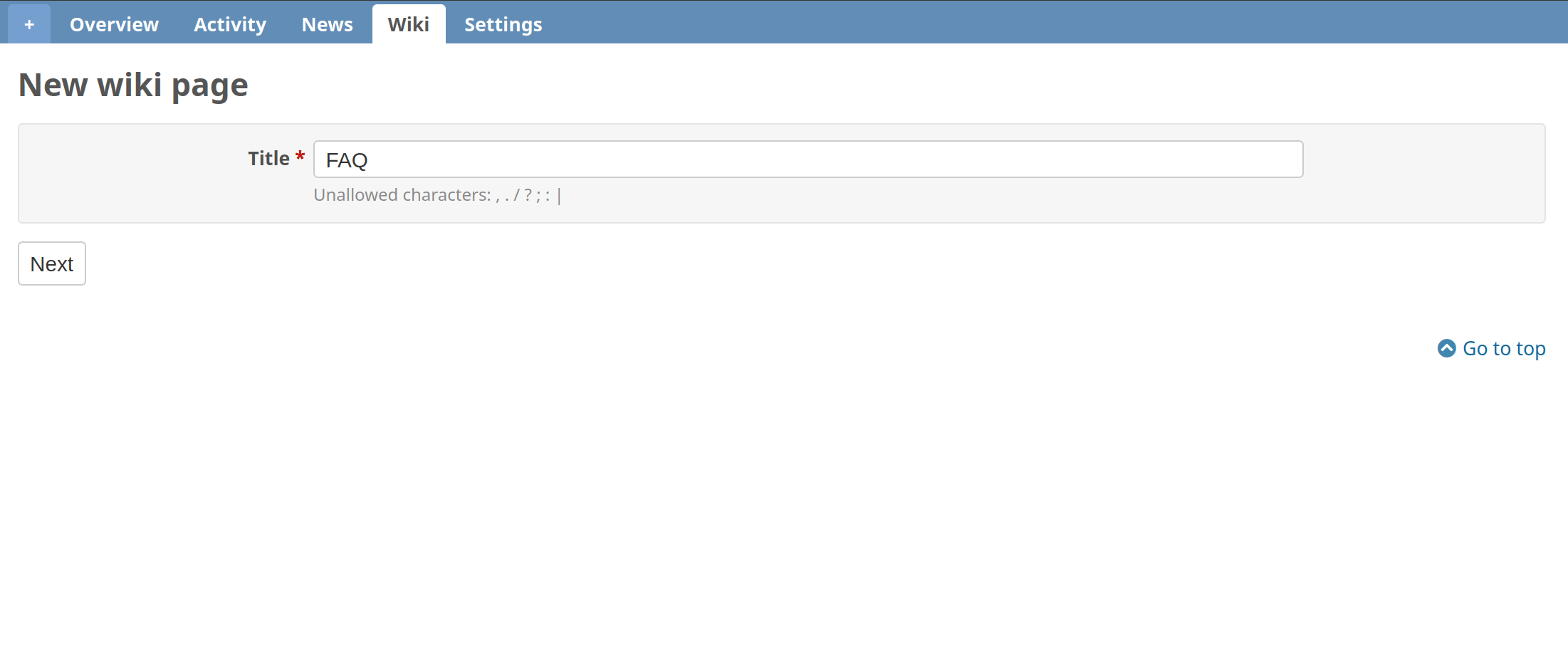Click the Title field label
The width and height of the screenshot is (1568, 648).
click(x=268, y=158)
